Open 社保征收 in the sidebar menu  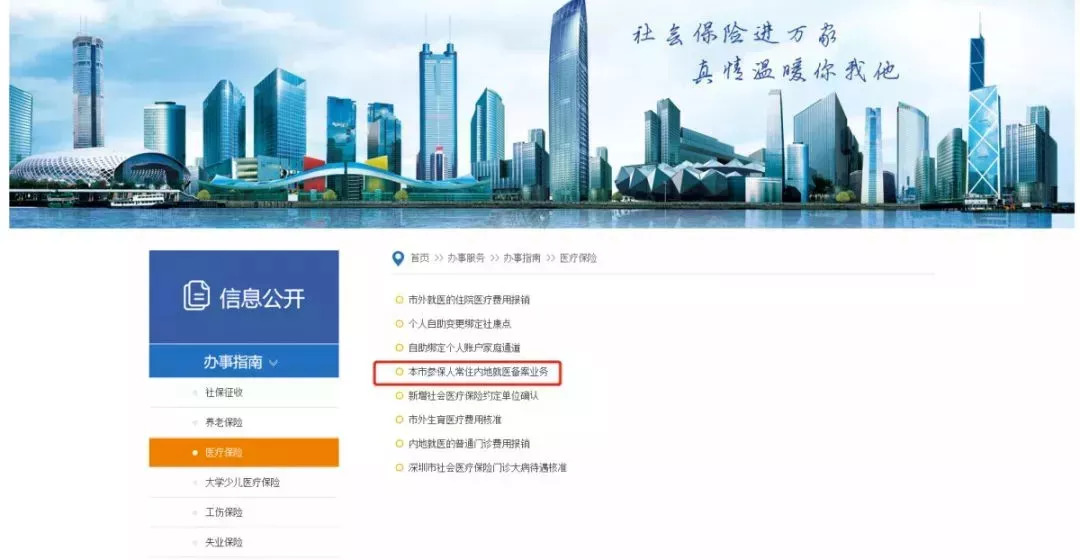(224, 393)
